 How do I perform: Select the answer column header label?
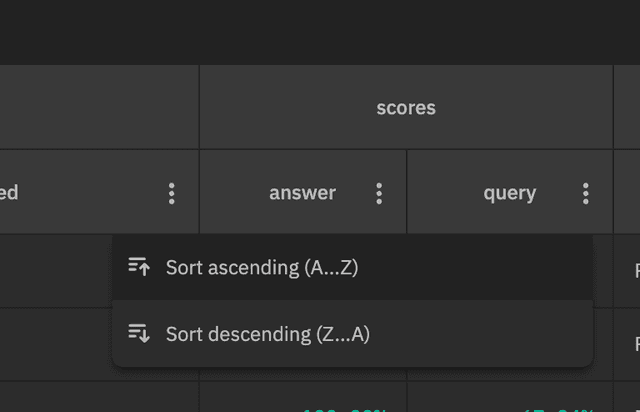[x=302, y=193]
